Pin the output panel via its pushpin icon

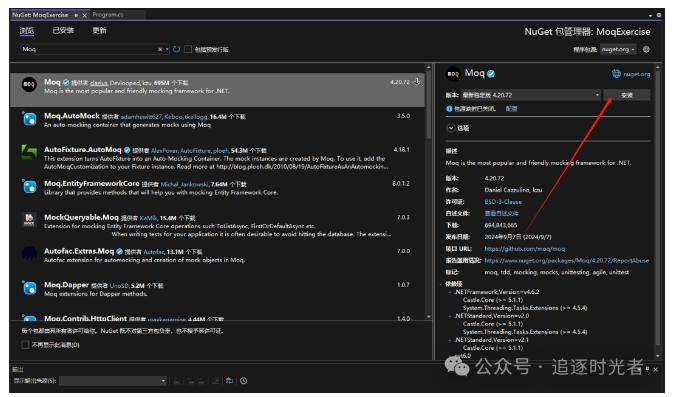coord(647,369)
